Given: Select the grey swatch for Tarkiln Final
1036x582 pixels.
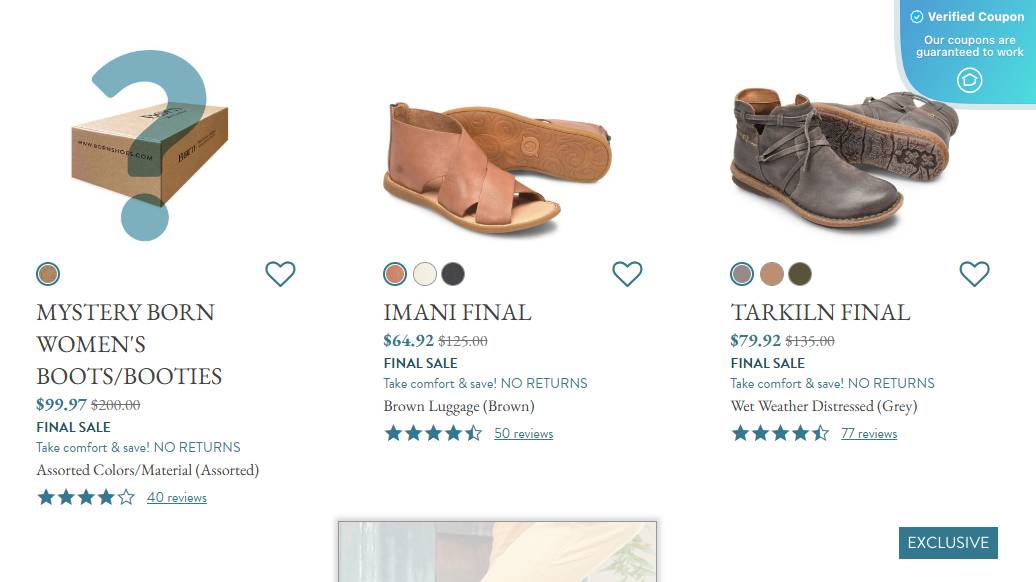Looking at the screenshot, I should (742, 274).
